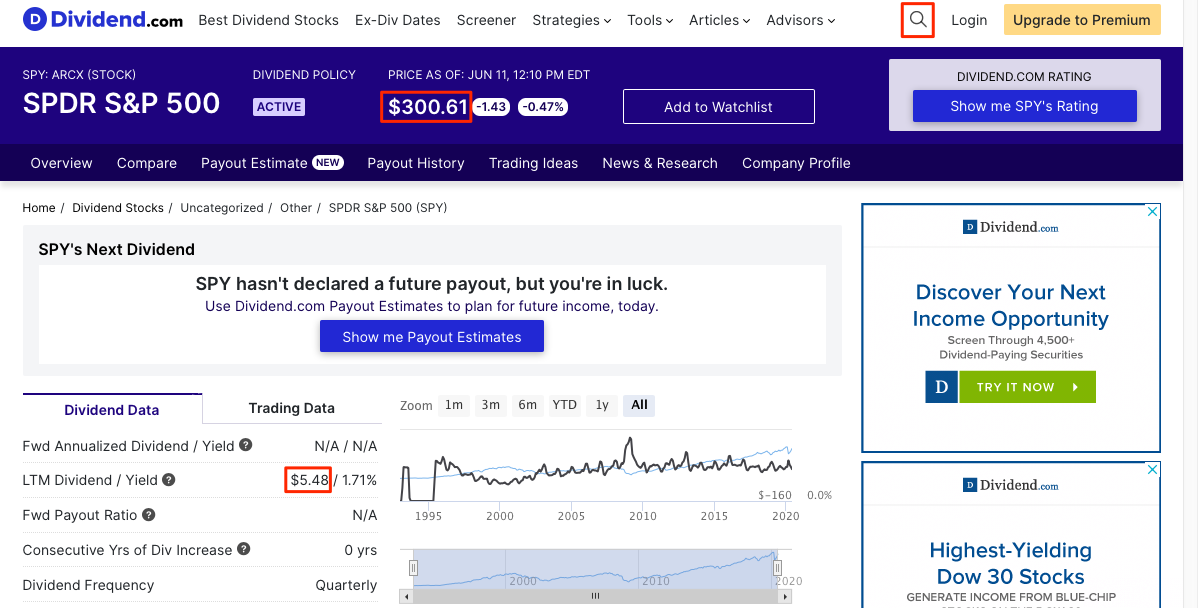Open the site search magnifier icon
Image resolution: width=1198 pixels, height=608 pixels.
pyautogui.click(x=918, y=20)
